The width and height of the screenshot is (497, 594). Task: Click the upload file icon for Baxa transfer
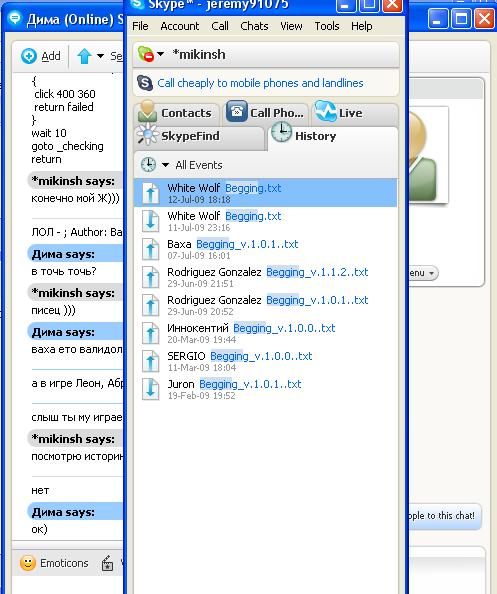tap(150, 249)
